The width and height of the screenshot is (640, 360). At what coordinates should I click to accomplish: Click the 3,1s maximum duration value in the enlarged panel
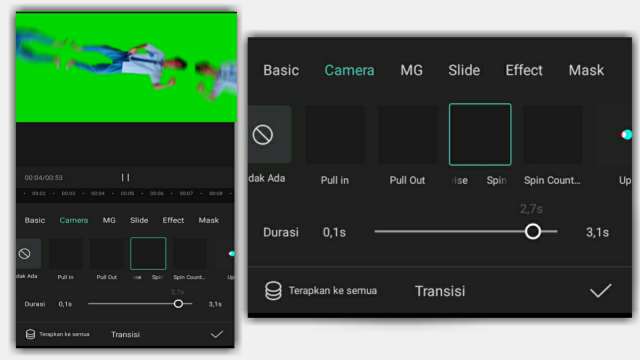click(x=597, y=232)
